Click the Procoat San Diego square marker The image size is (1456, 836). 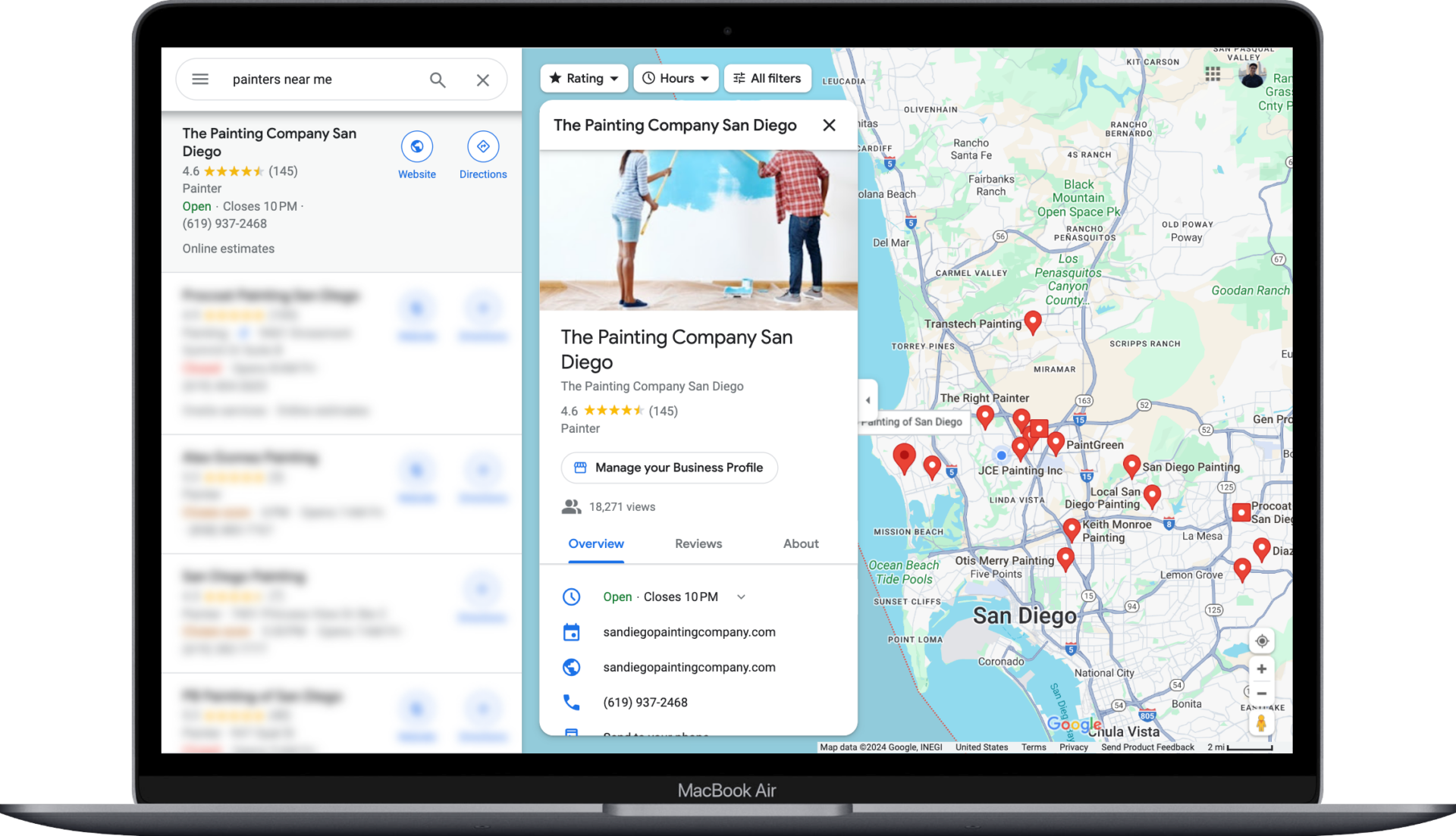coord(1241,512)
